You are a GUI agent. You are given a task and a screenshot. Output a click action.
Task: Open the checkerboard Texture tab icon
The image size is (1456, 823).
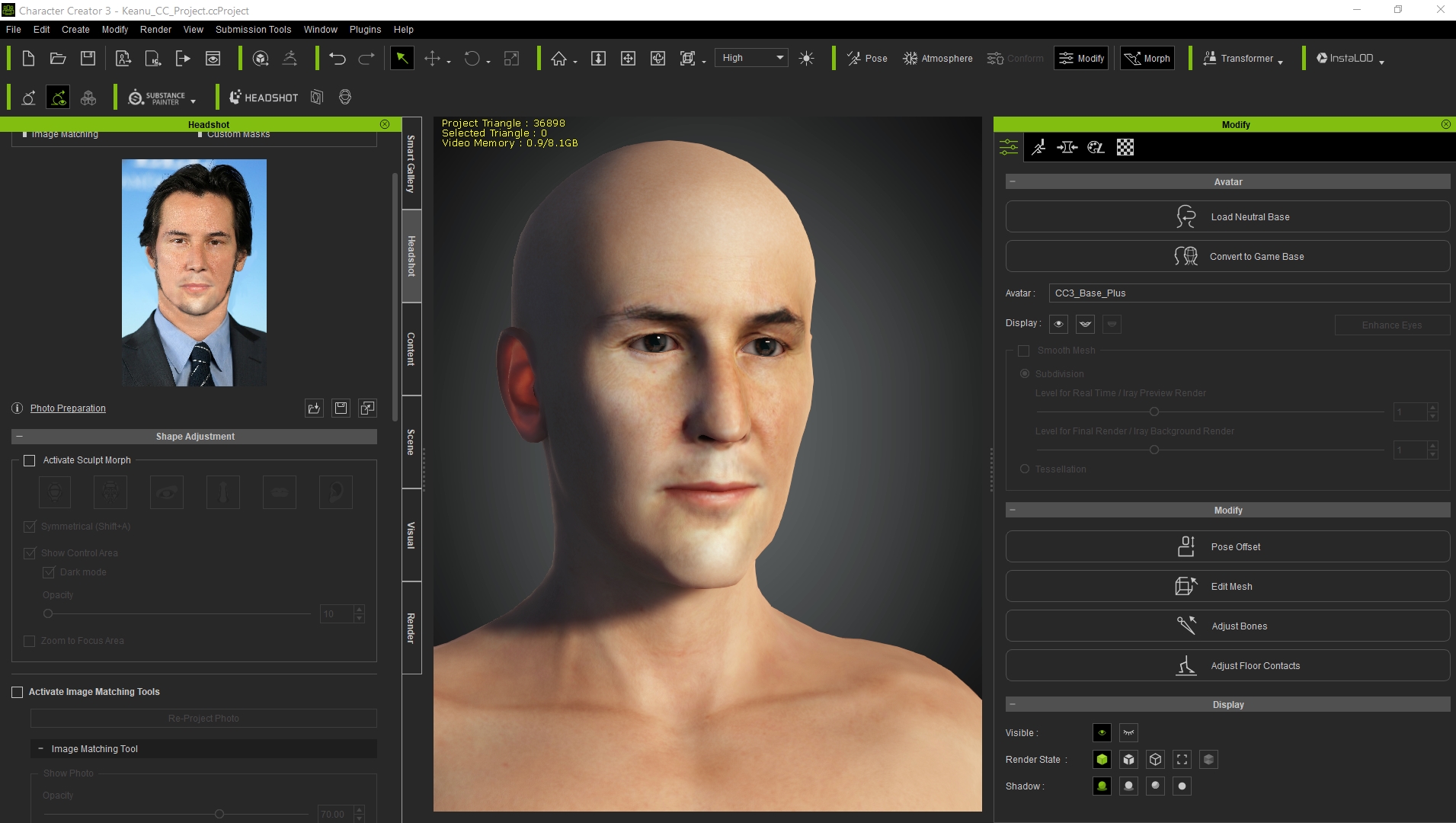tap(1125, 147)
